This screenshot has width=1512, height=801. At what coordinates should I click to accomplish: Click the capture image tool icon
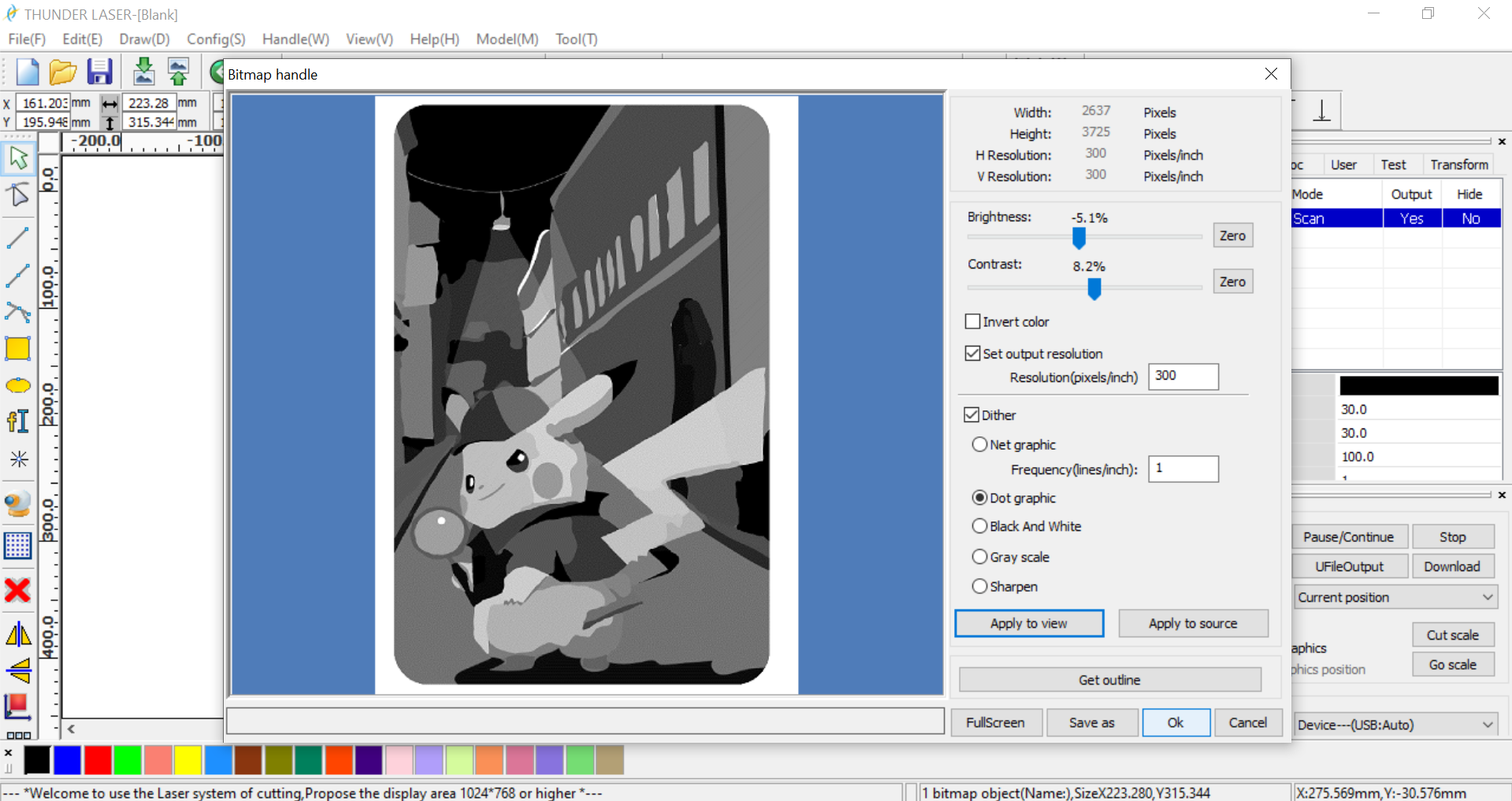pos(18,504)
